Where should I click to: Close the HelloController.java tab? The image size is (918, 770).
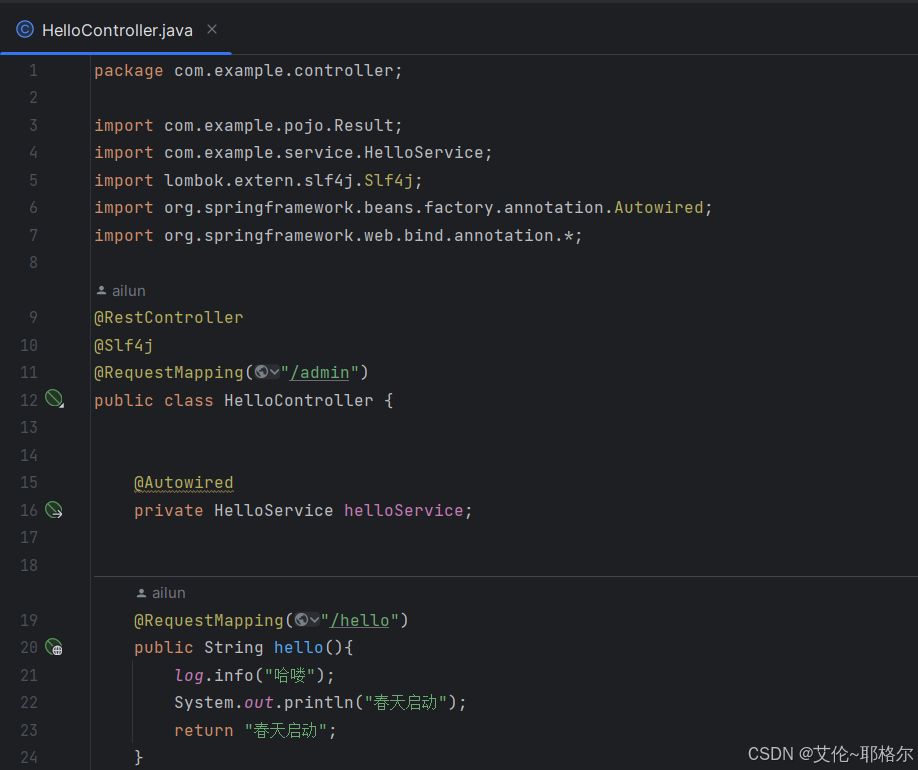(212, 29)
